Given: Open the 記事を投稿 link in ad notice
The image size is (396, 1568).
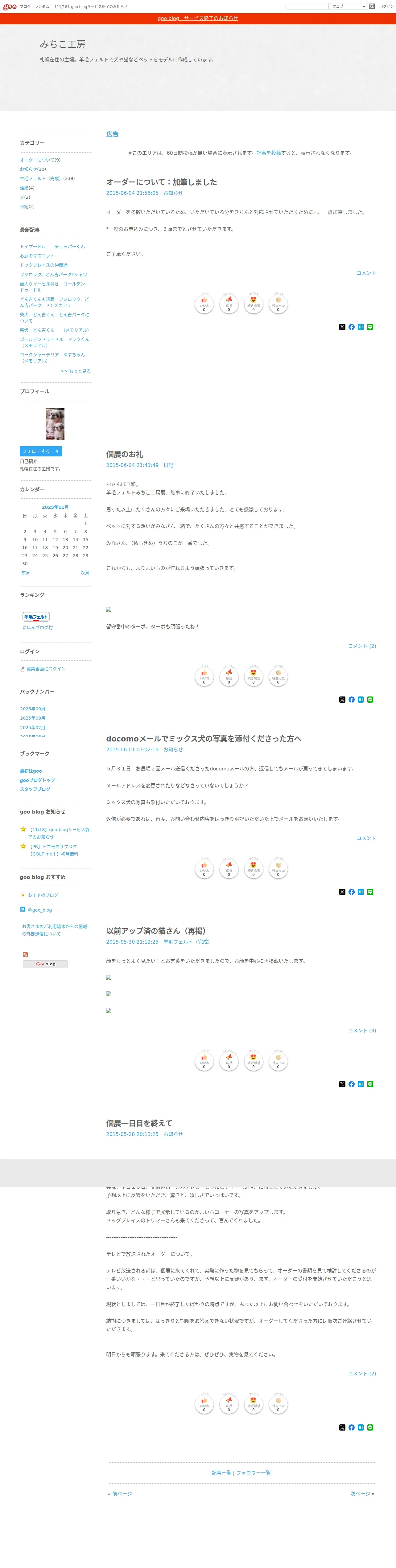Looking at the screenshot, I should pos(269,153).
